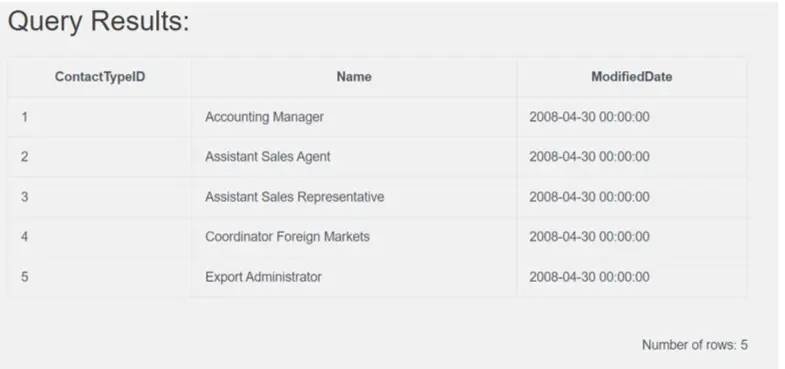This screenshot has height=369, width=785.
Task: Click ContactTypeID value 2 cell
Action: tap(100, 157)
